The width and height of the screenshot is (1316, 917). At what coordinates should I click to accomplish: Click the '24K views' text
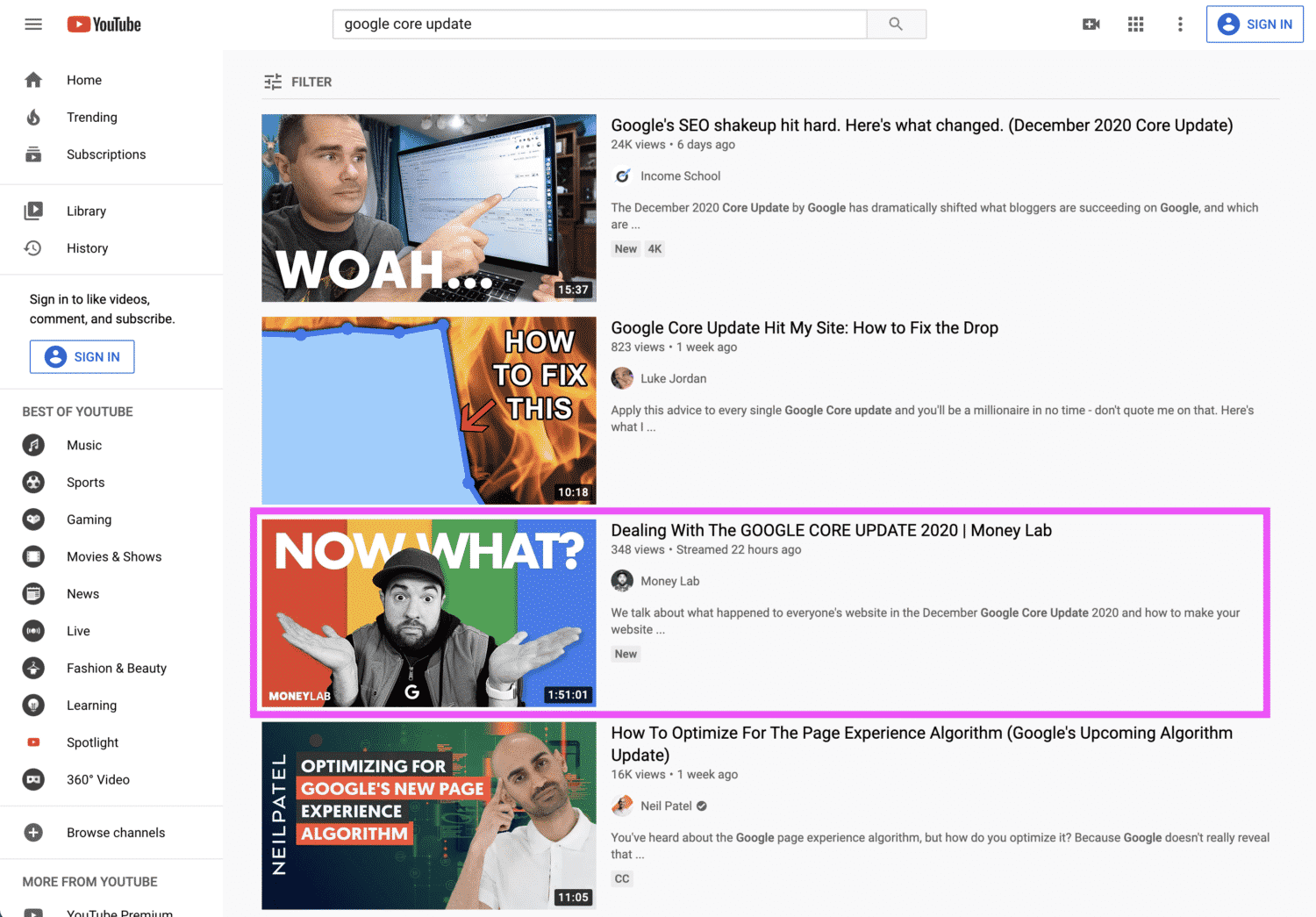click(x=638, y=145)
